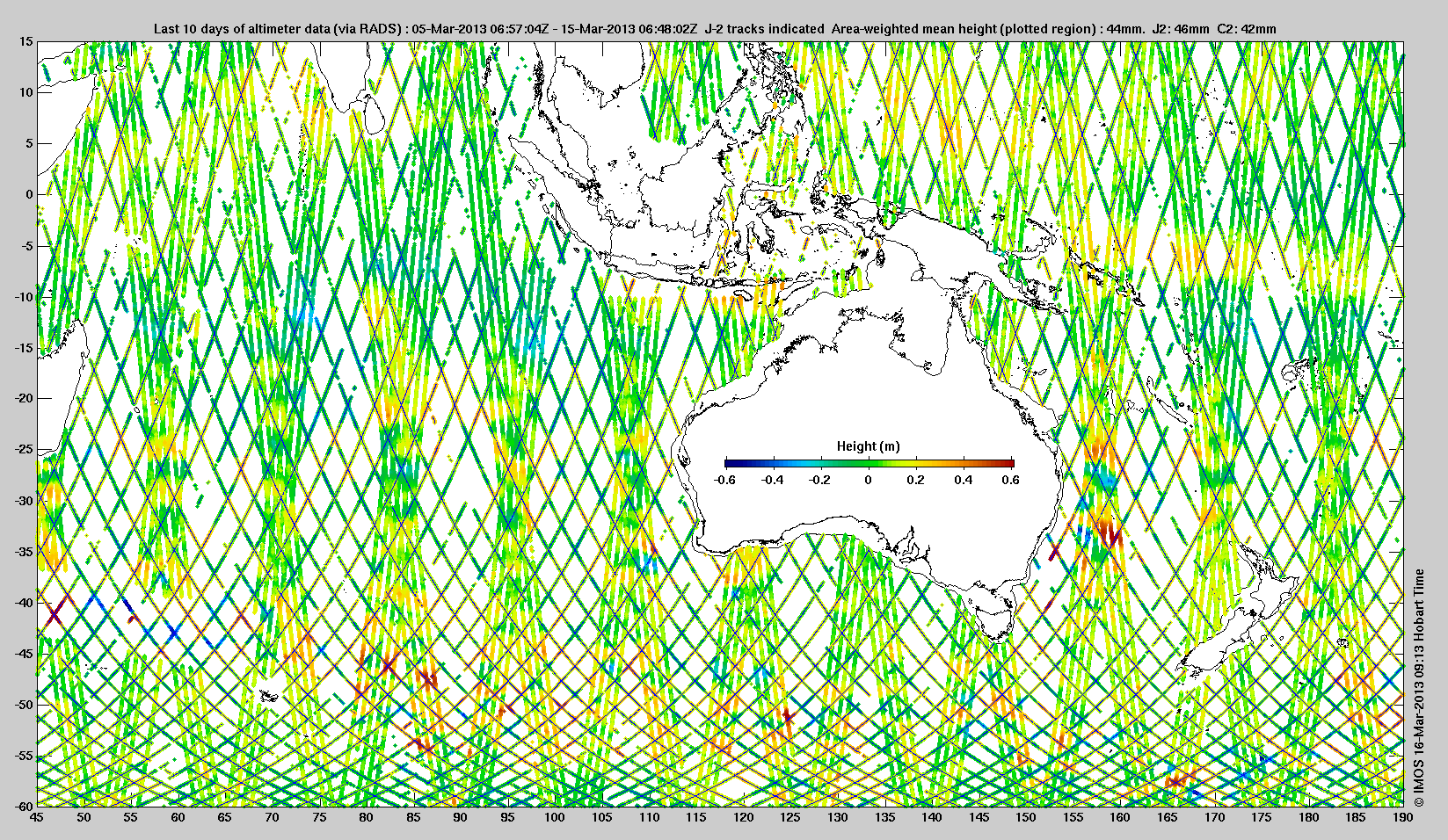
Task: Click latitude axis label "-45"
Action: [x=24, y=653]
